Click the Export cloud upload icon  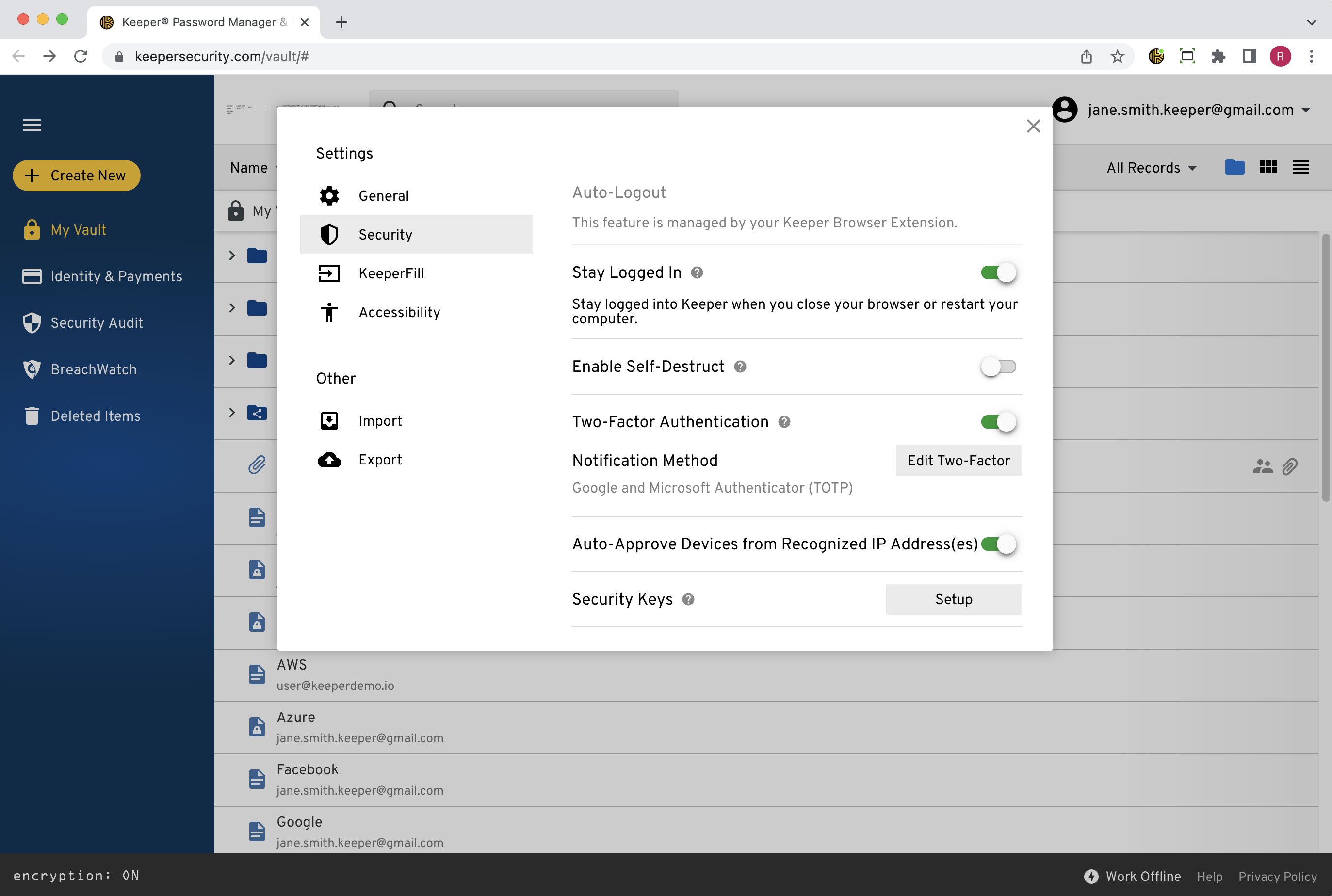point(329,460)
